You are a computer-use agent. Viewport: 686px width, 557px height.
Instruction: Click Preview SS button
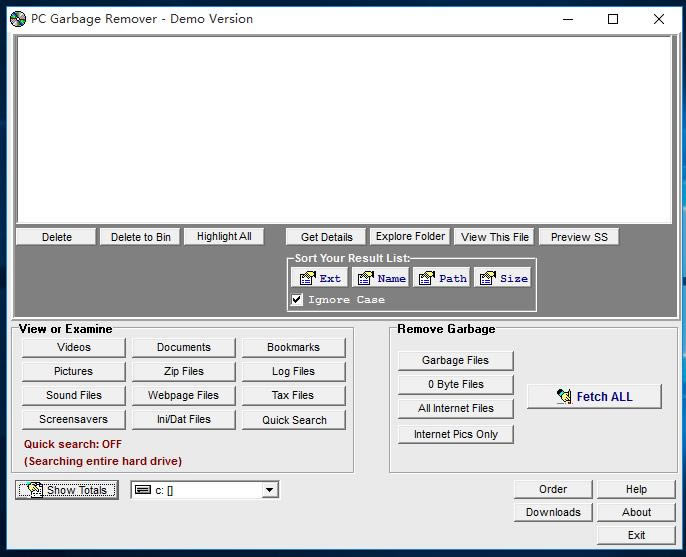(579, 237)
